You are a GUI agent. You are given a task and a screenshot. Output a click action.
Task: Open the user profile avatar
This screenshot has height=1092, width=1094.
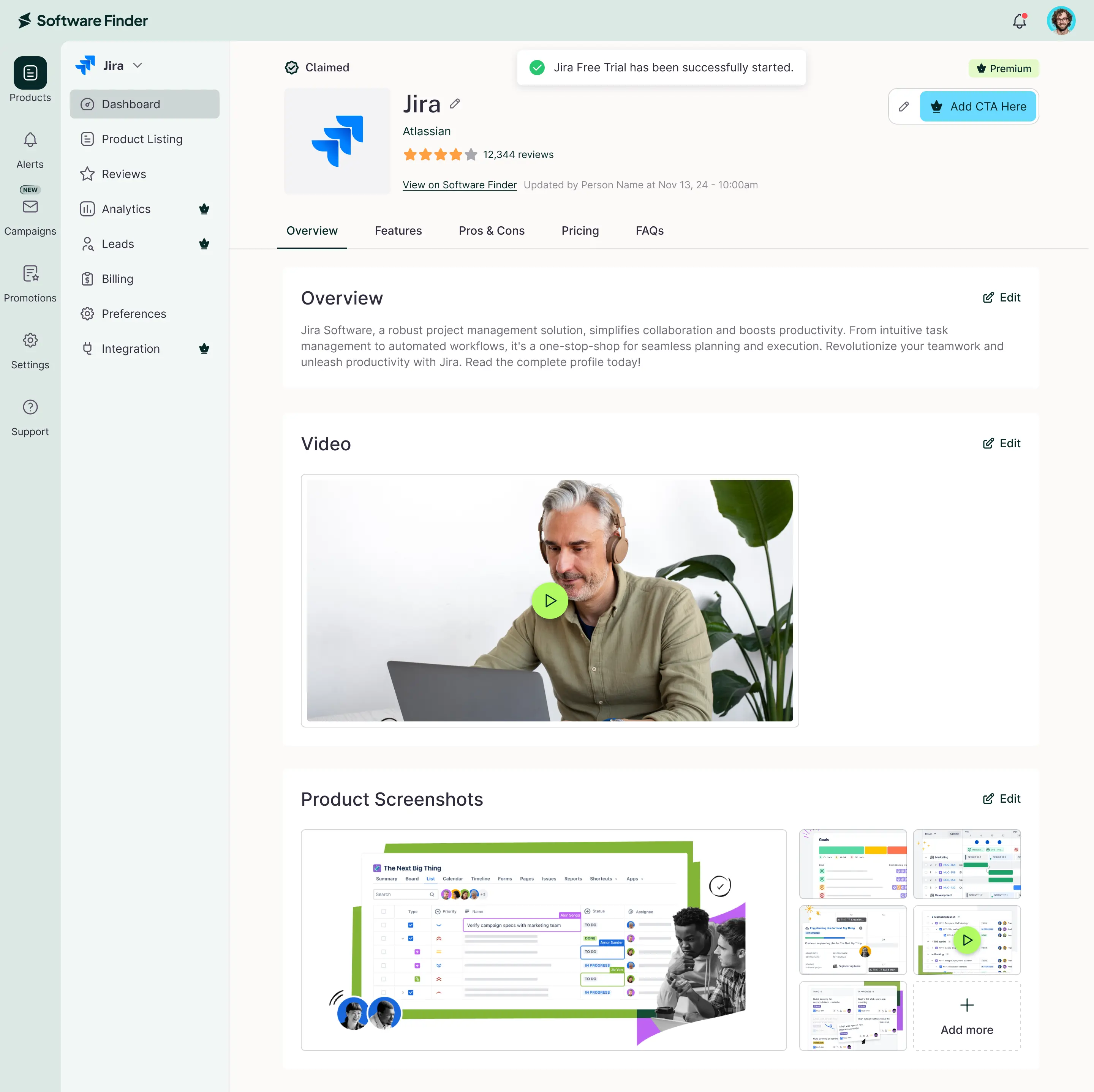(x=1061, y=21)
